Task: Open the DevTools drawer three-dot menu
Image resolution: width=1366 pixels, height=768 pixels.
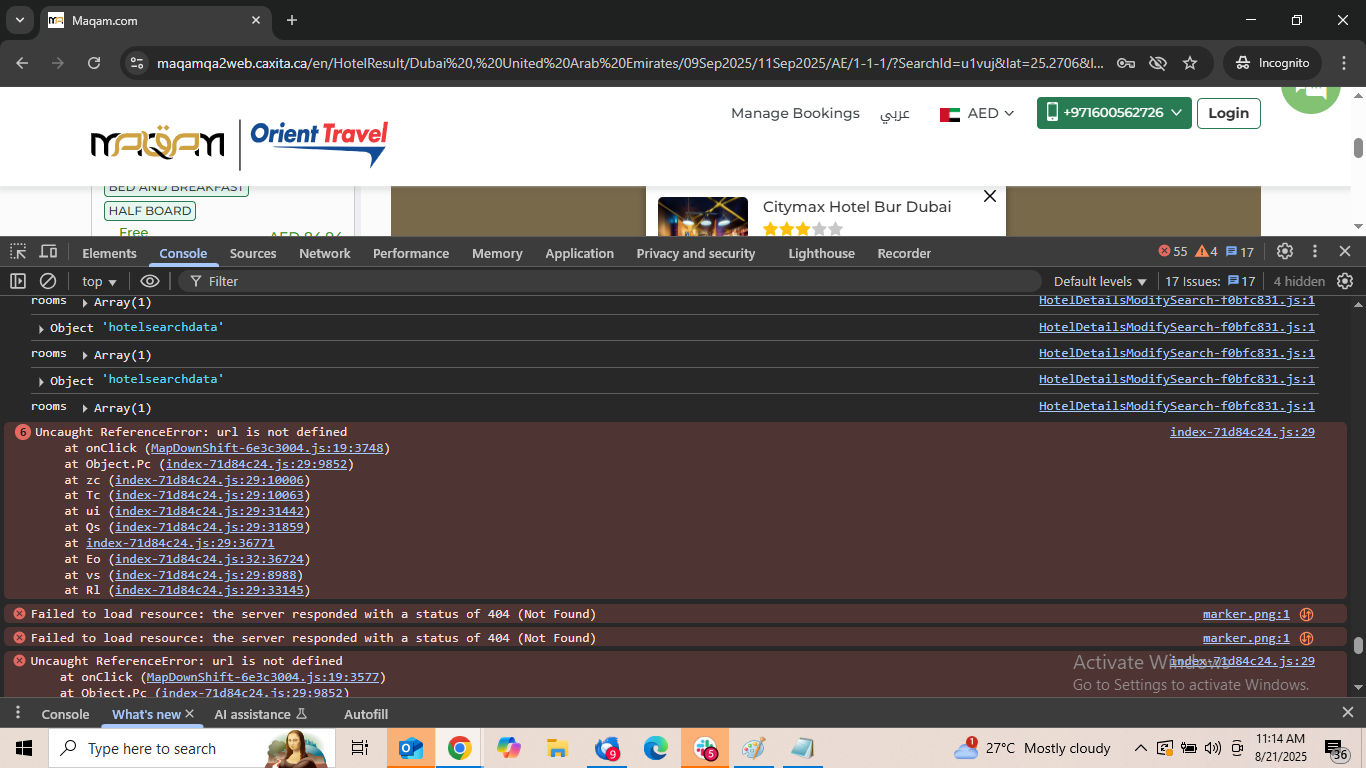Action: pyautogui.click(x=17, y=713)
